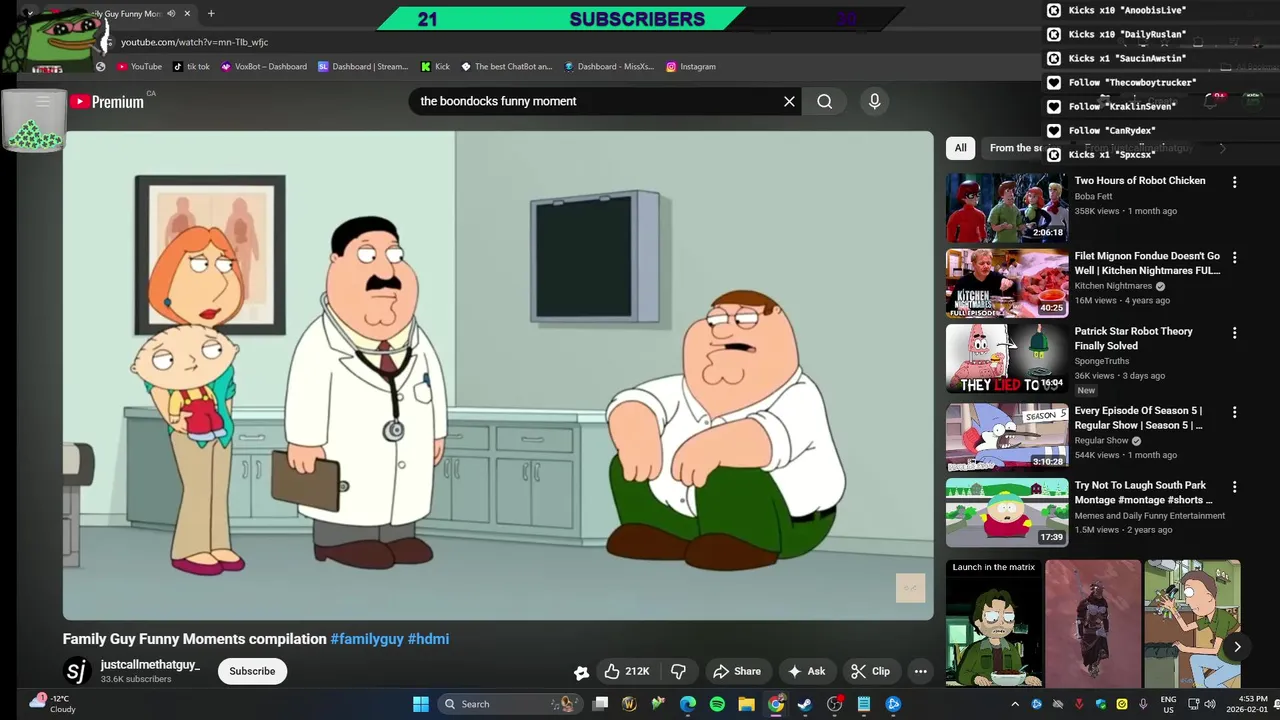Viewport: 1280px width, 720px height.
Task: Open a new browser tab
Action: pos(211,14)
